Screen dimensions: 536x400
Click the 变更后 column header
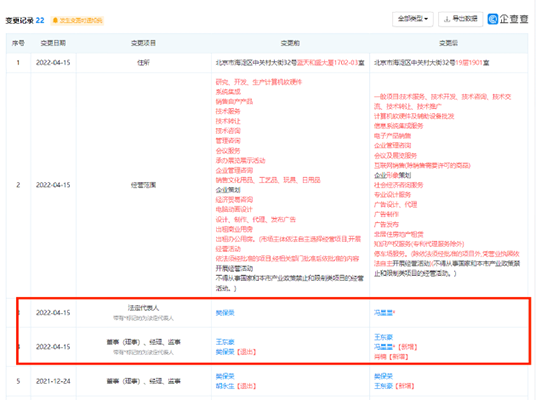click(x=448, y=43)
